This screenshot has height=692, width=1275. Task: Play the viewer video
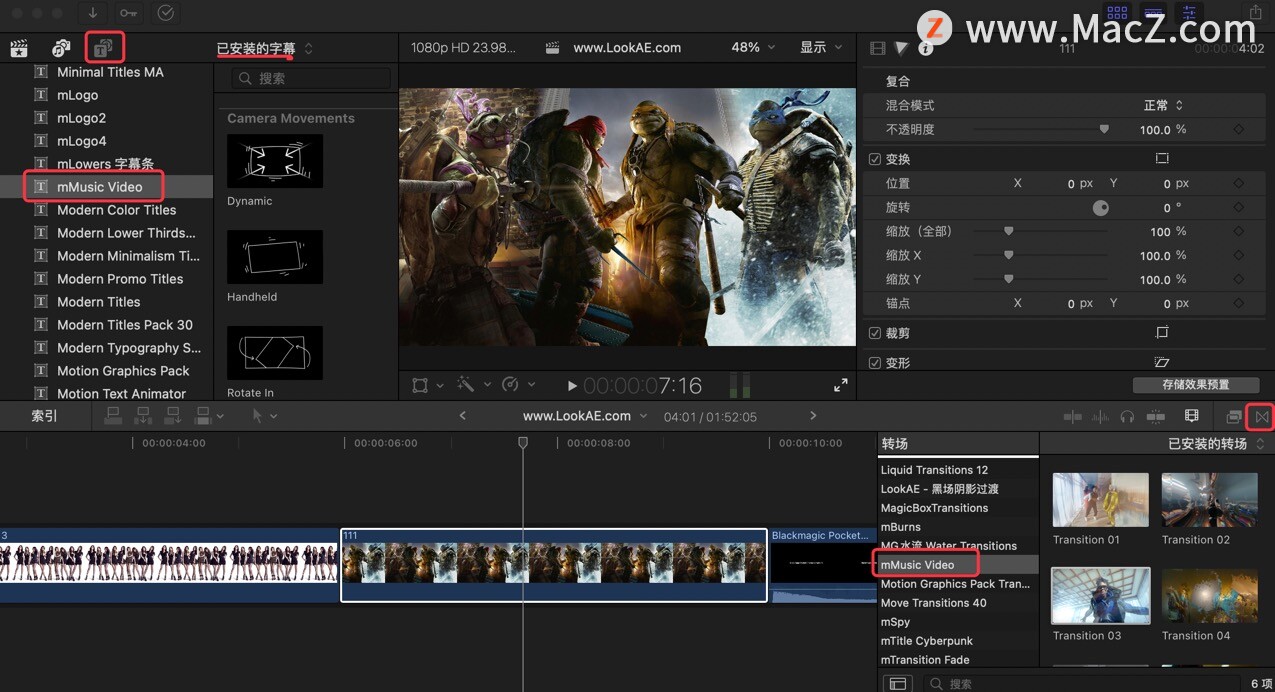coord(572,385)
